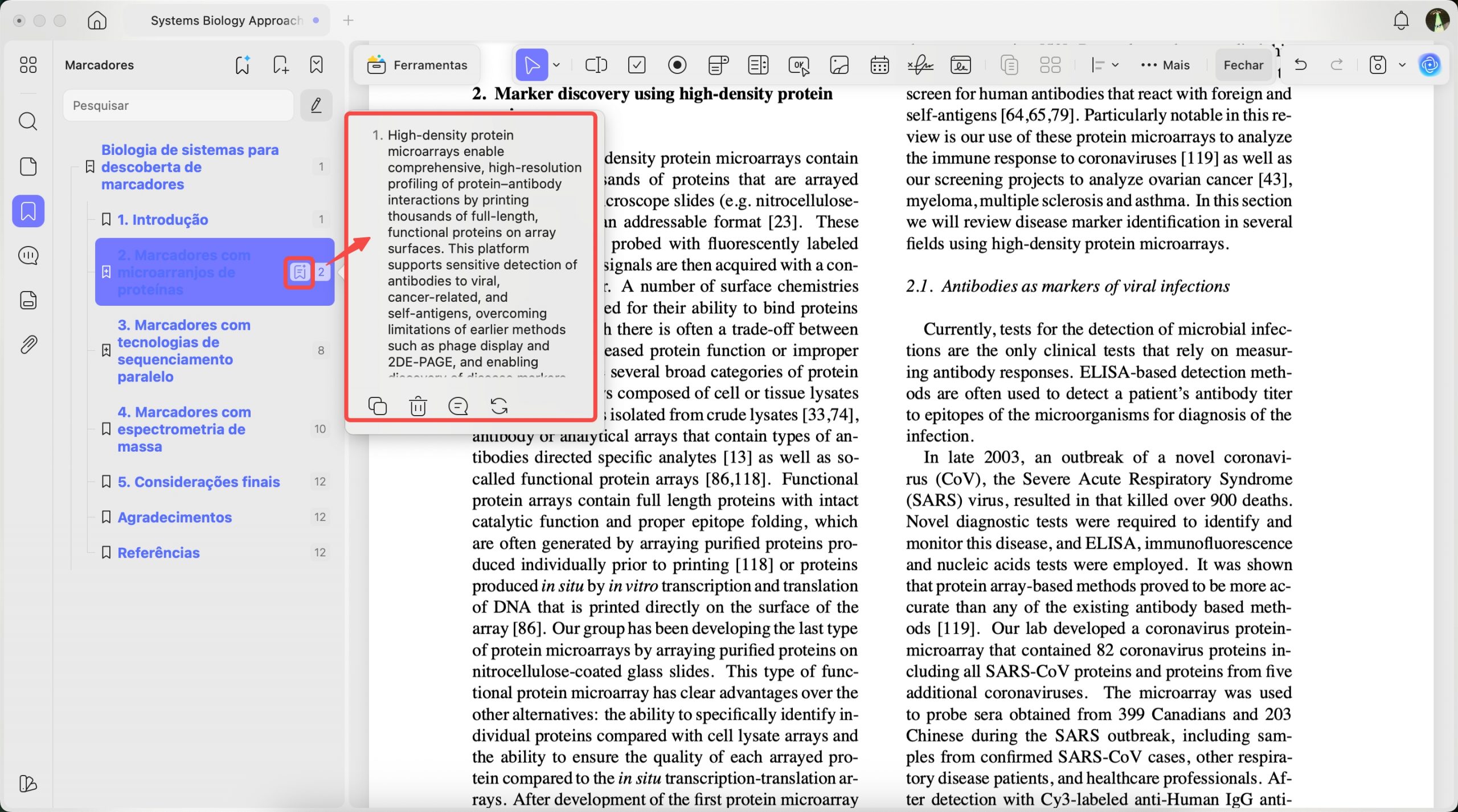
Task: Delete the note using the trash icon
Action: (x=417, y=405)
